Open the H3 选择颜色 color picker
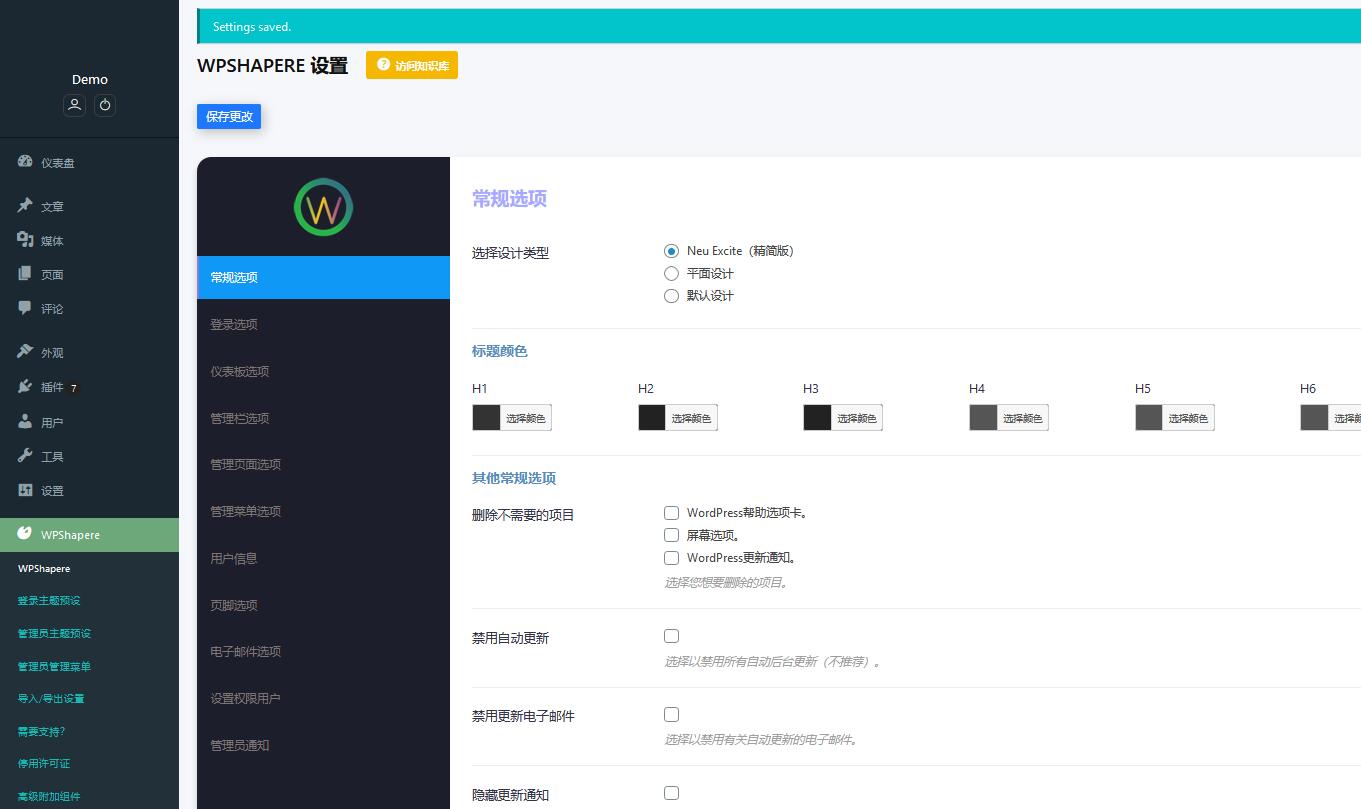The height and width of the screenshot is (809, 1361). click(856, 418)
